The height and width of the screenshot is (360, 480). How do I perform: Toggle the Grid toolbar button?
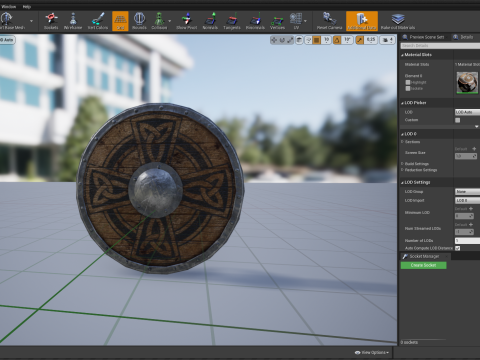click(x=120, y=21)
